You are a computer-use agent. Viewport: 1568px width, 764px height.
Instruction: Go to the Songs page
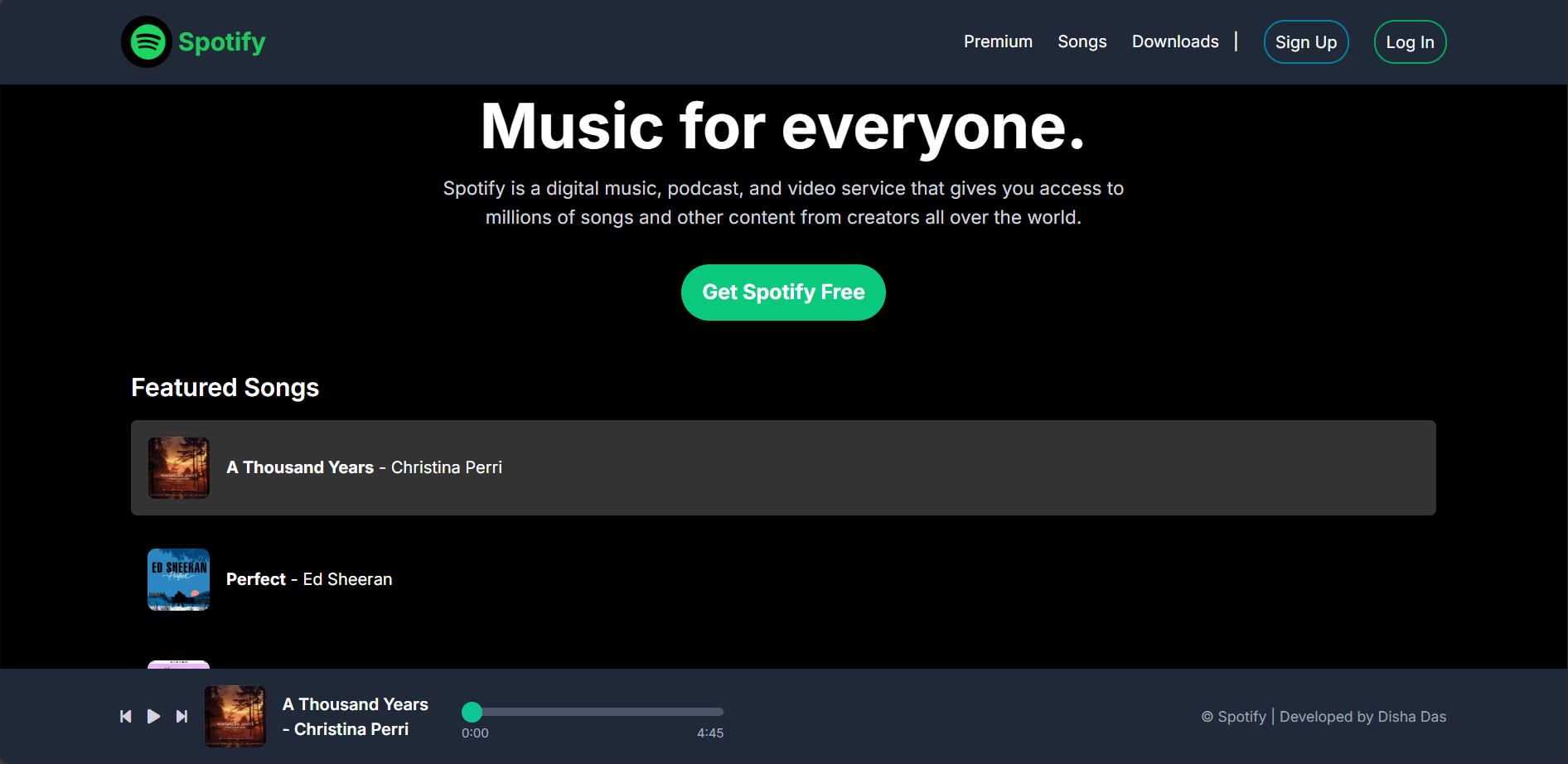[x=1082, y=41]
